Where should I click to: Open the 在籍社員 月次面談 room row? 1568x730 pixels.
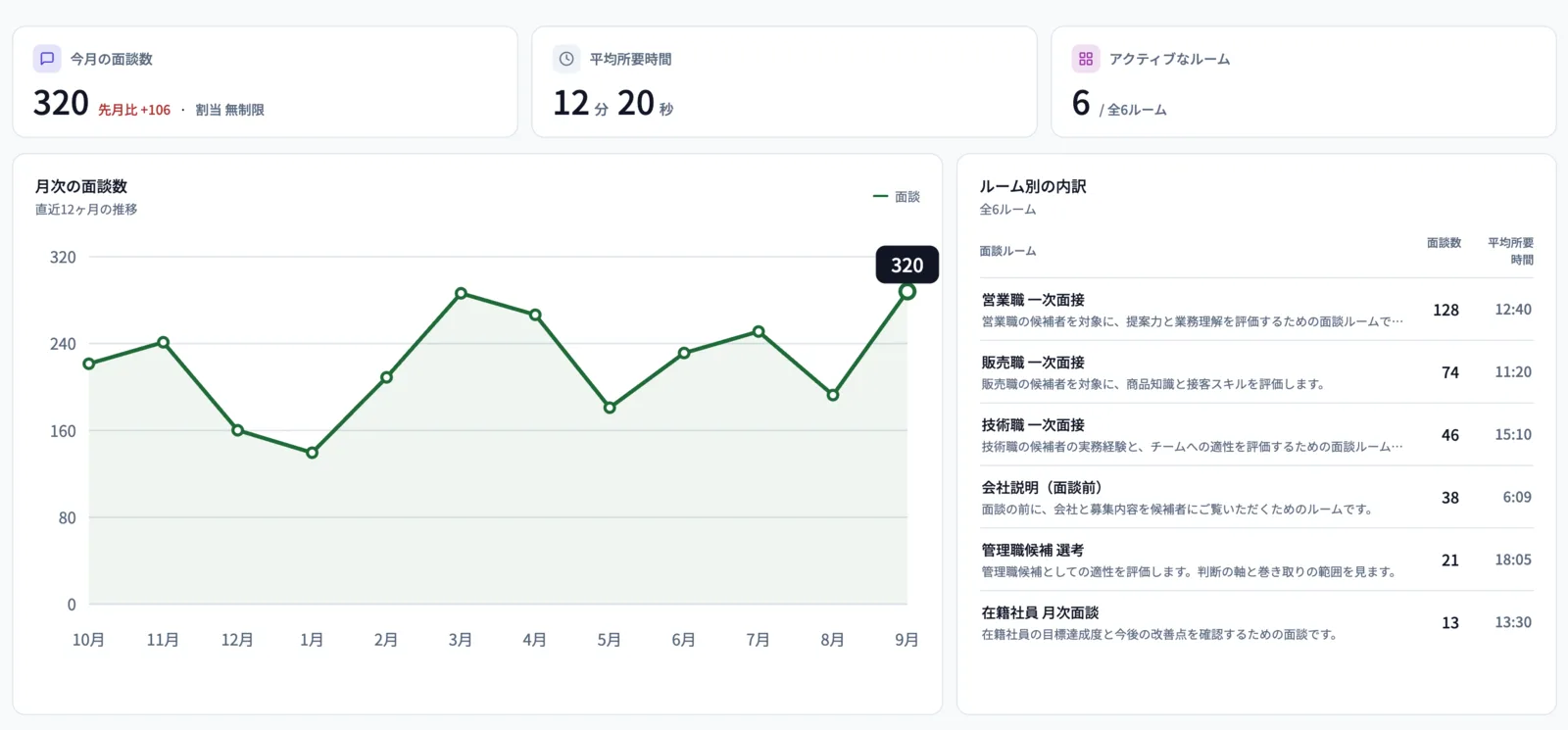tap(1256, 623)
